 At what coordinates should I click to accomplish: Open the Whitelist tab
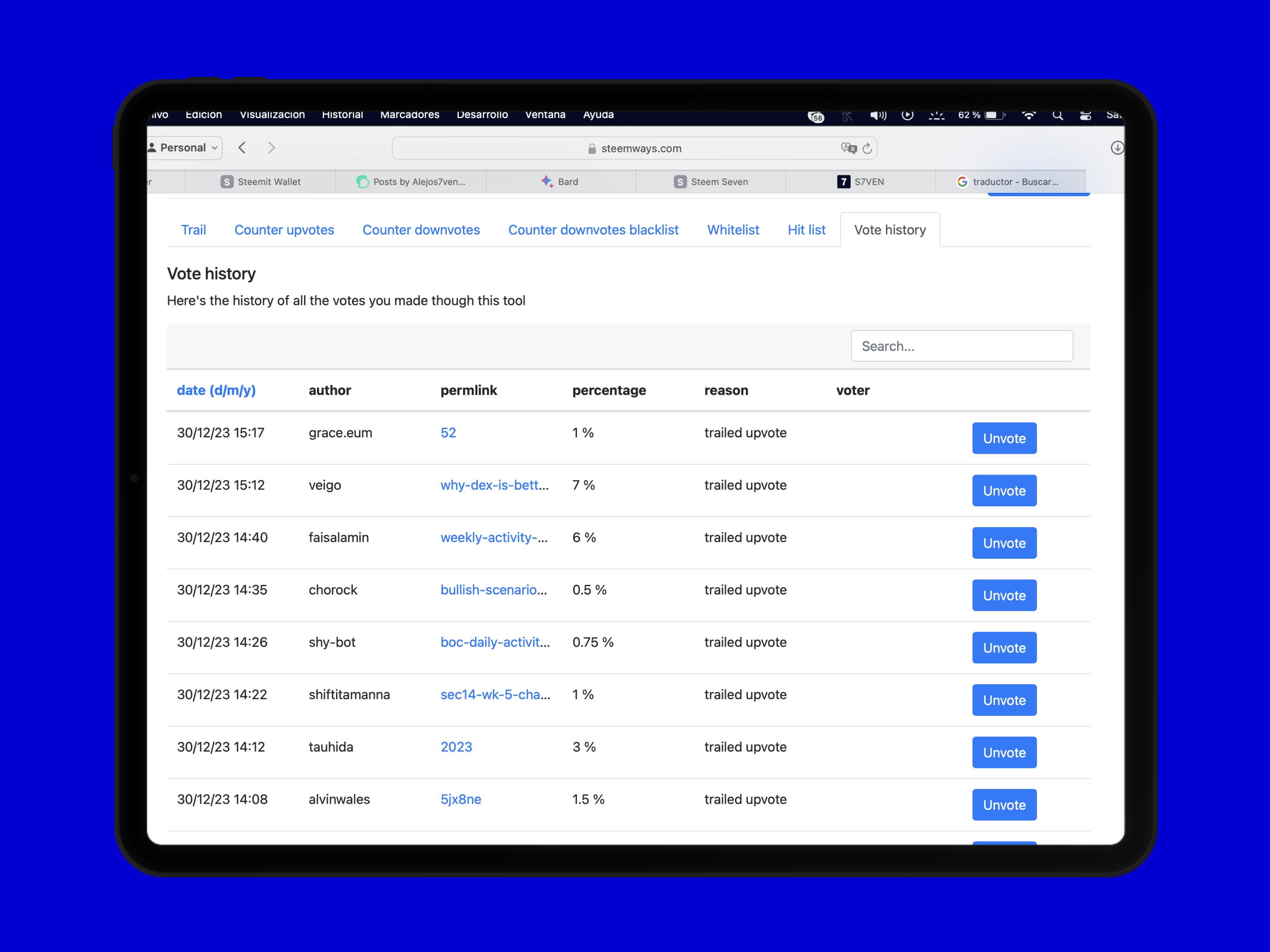pyautogui.click(x=733, y=230)
